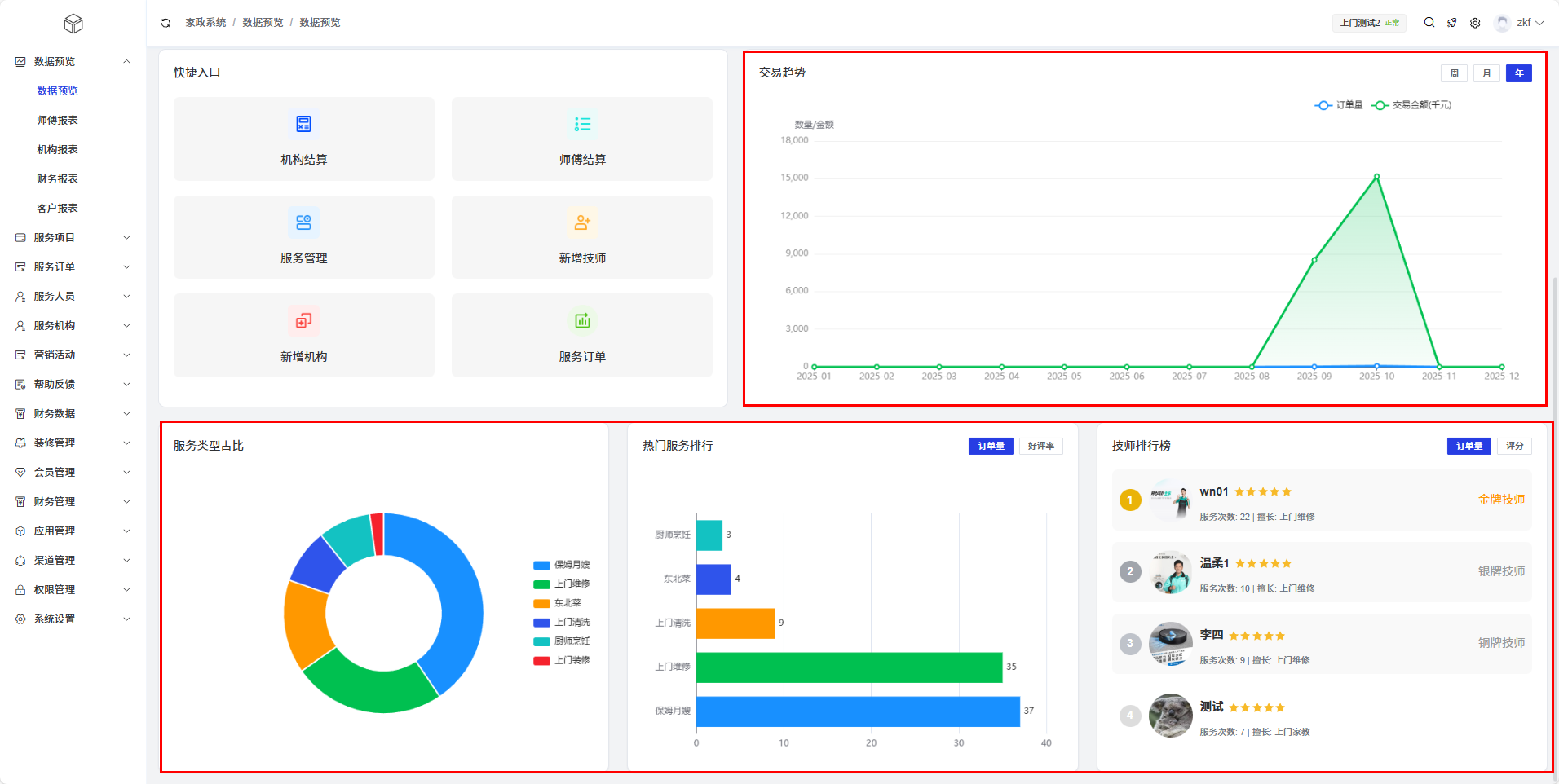
Task: Click the refresh icon beside the breadcrumb
Action: point(166,23)
